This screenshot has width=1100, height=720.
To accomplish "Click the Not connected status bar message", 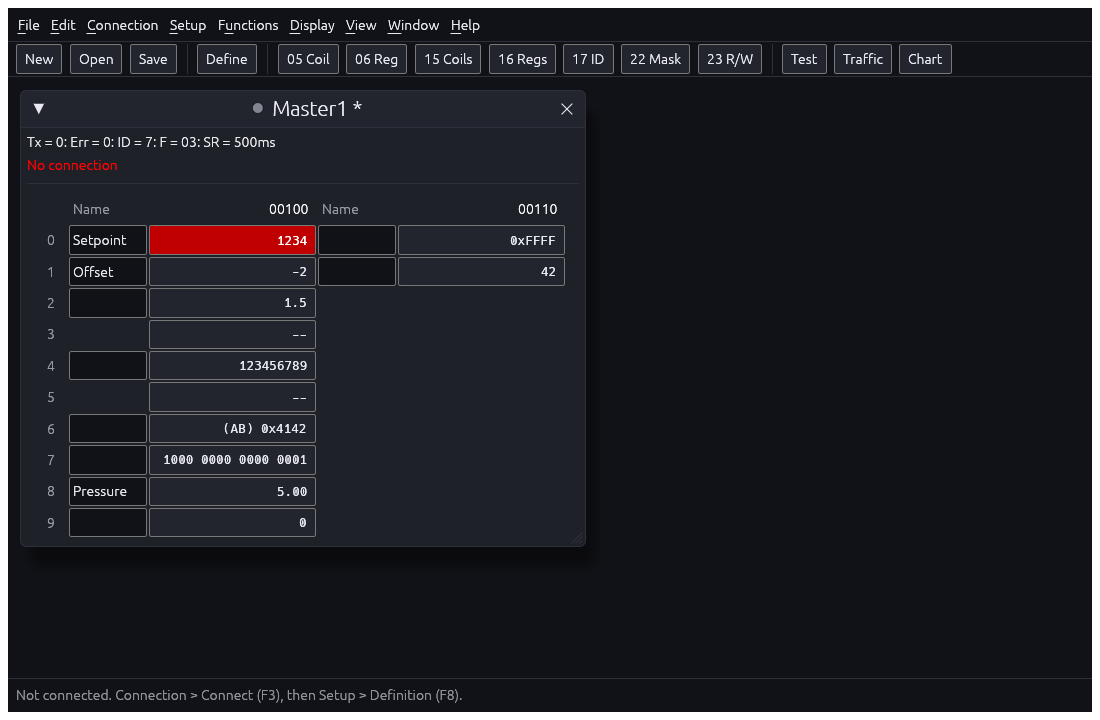I will click(x=239, y=695).
